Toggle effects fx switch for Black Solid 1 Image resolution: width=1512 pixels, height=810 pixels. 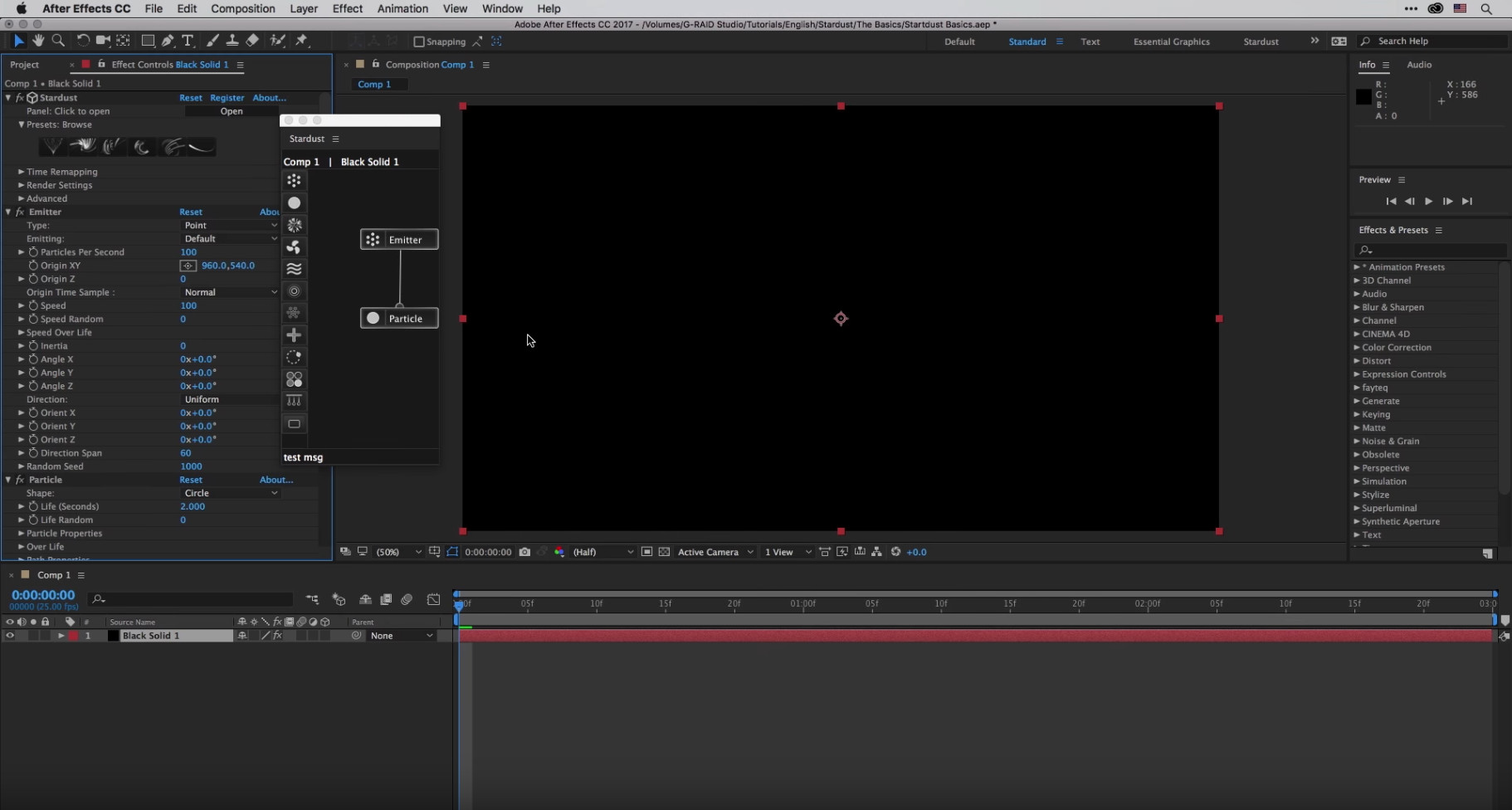pos(278,636)
